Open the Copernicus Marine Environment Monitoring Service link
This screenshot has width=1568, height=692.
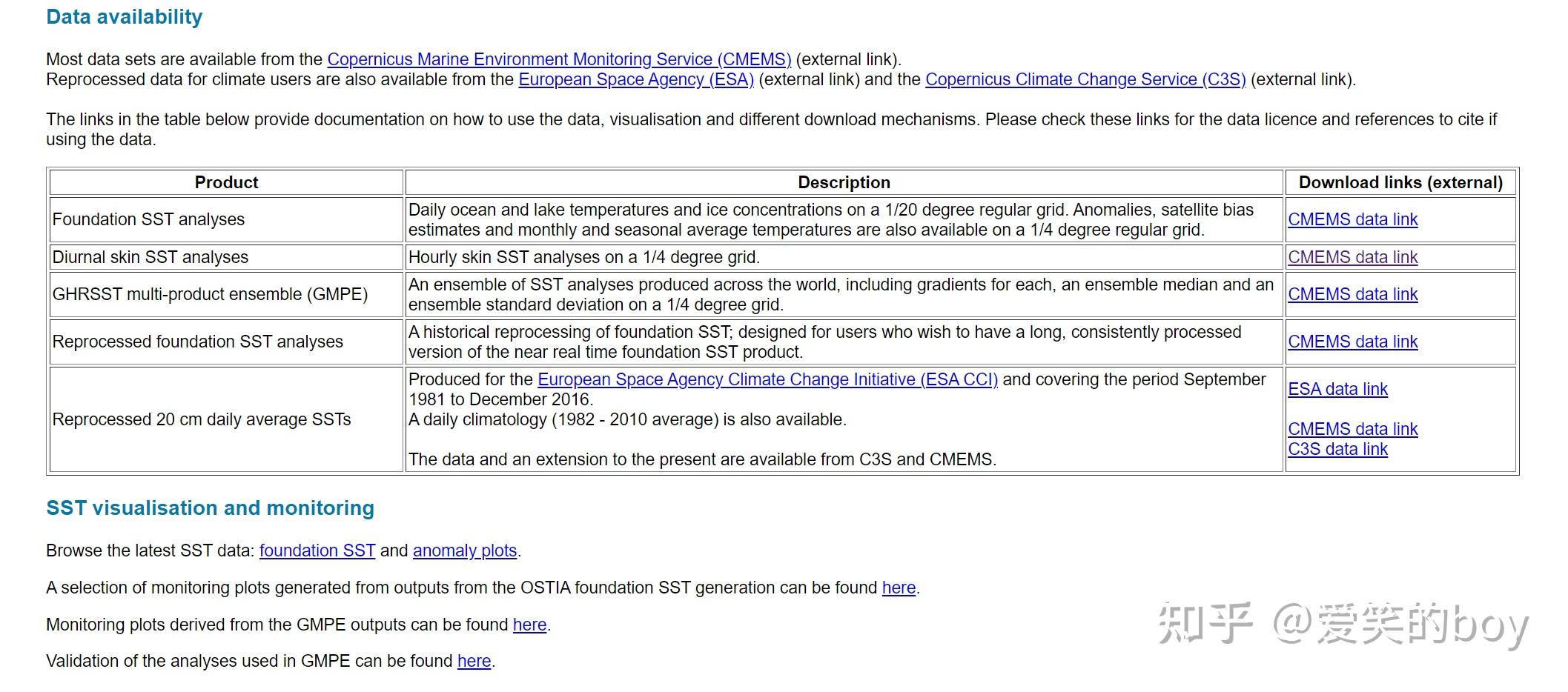(559, 59)
